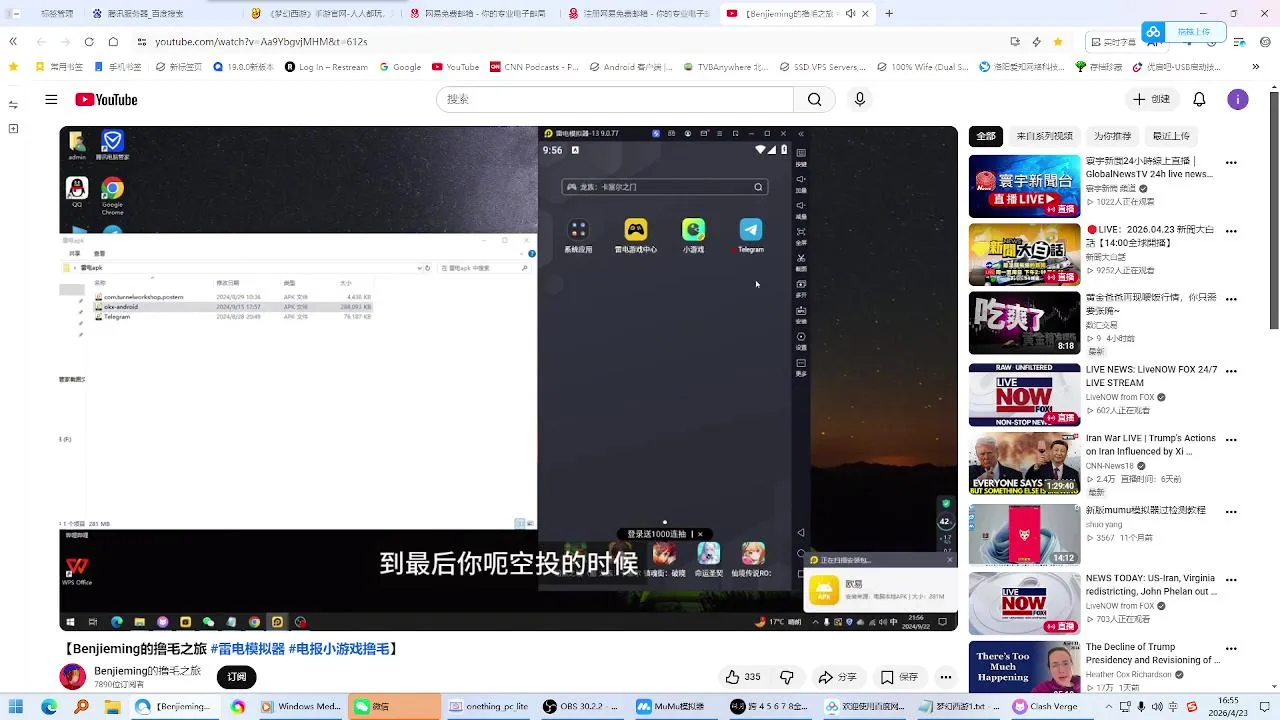Open File Explorer from the taskbar
The image size is (1280, 720).
click(112, 706)
